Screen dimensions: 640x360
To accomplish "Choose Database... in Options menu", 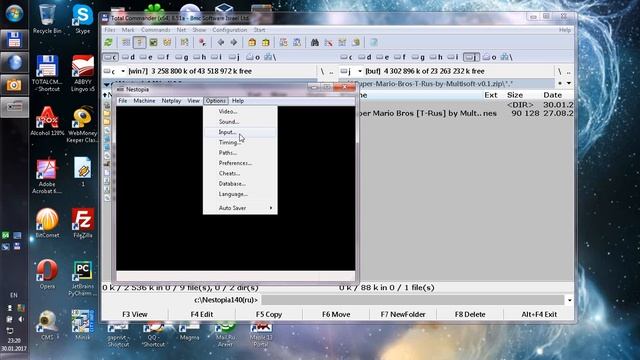I will (240, 184).
